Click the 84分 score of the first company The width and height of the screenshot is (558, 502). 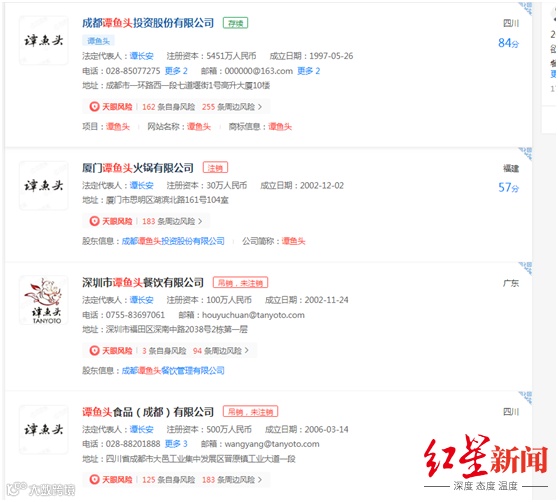[x=508, y=43]
